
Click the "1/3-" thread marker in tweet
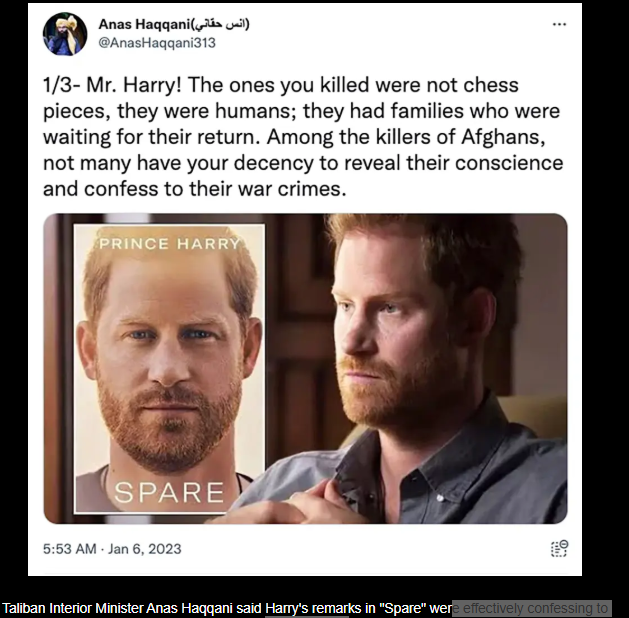click(64, 86)
